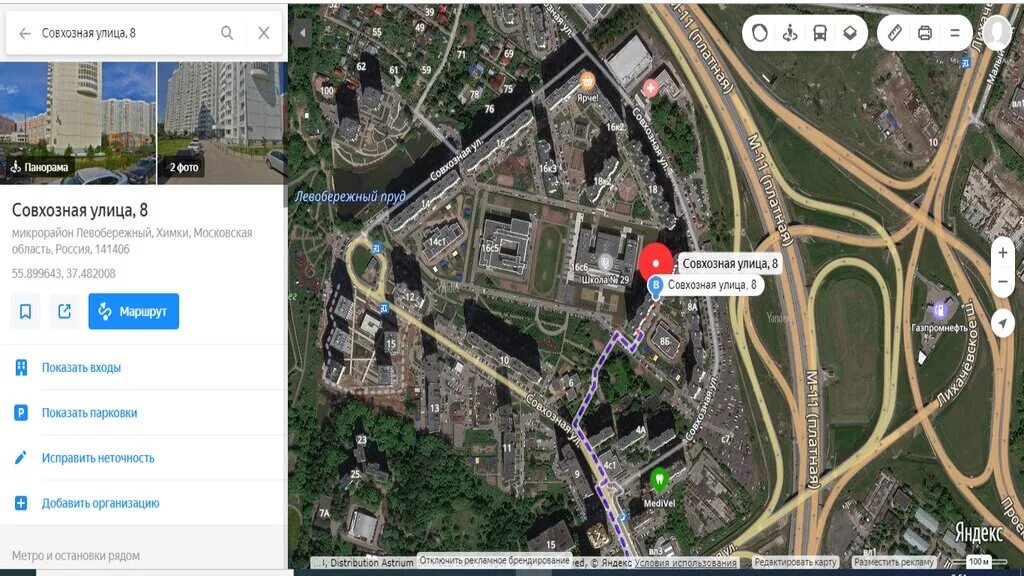The image size is (1024, 576).
Task: Click the red location pin marker
Action: click(656, 263)
